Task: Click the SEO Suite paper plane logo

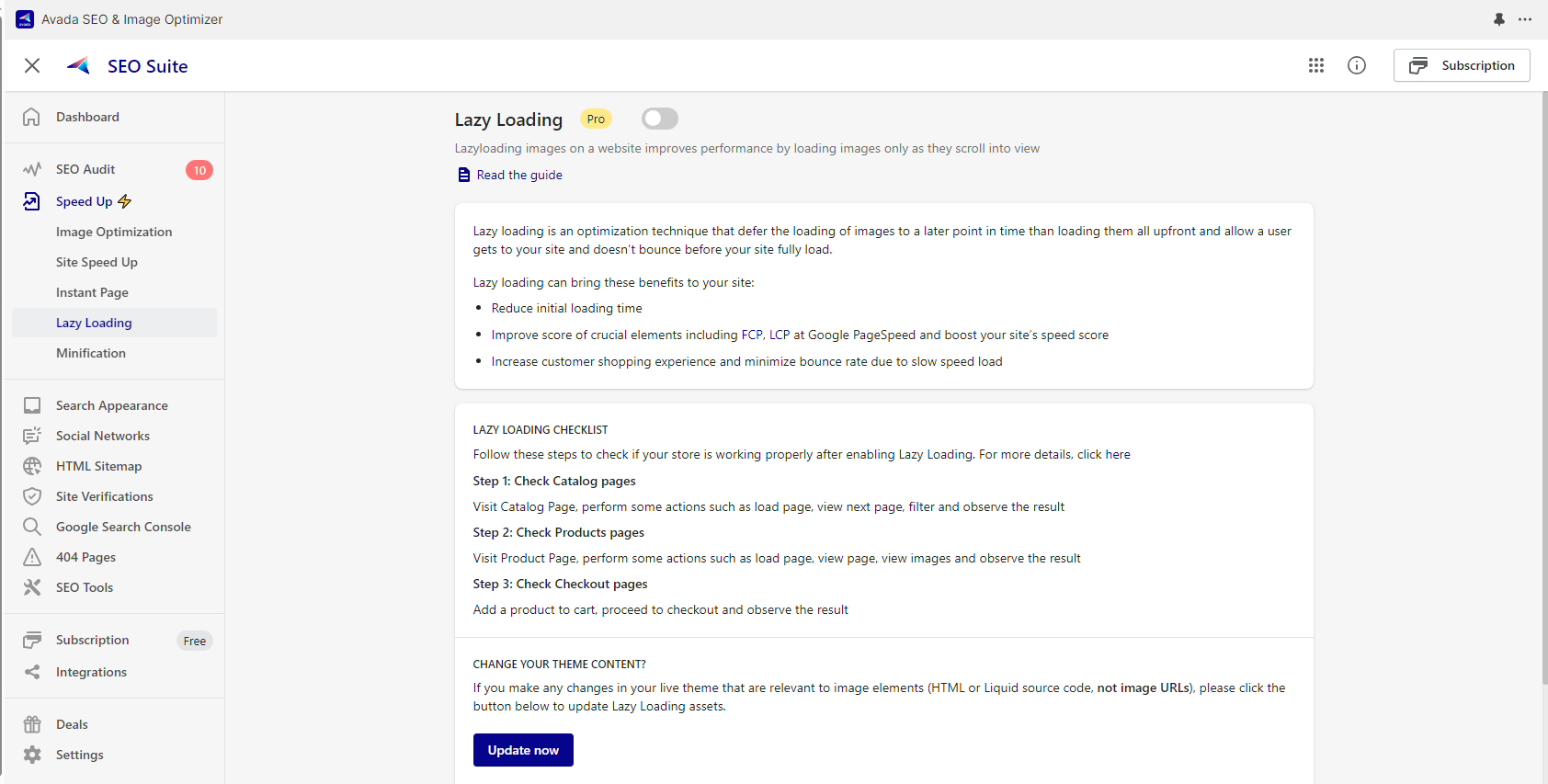Action: pos(78,65)
